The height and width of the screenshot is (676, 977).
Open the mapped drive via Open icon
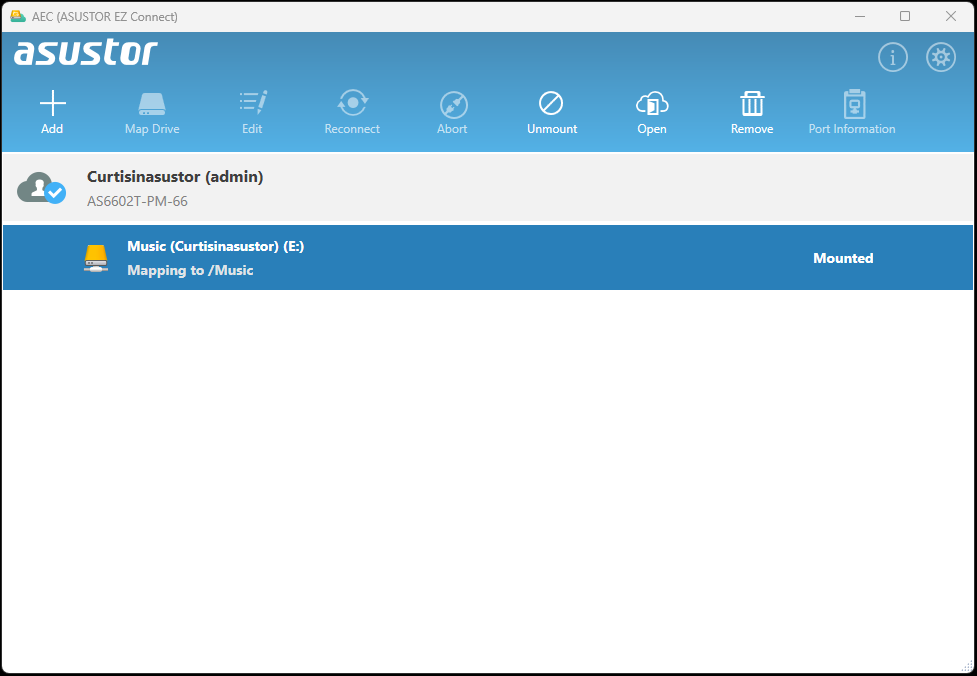point(651,104)
